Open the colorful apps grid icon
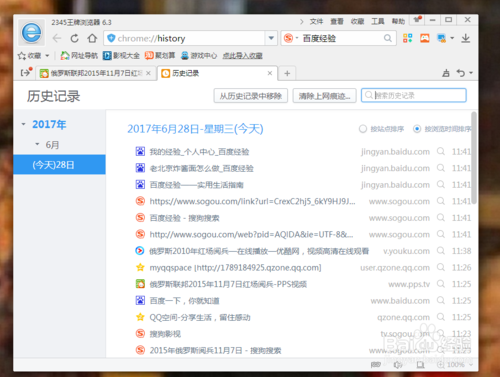Viewport: 500px width, 377px height. (407, 38)
